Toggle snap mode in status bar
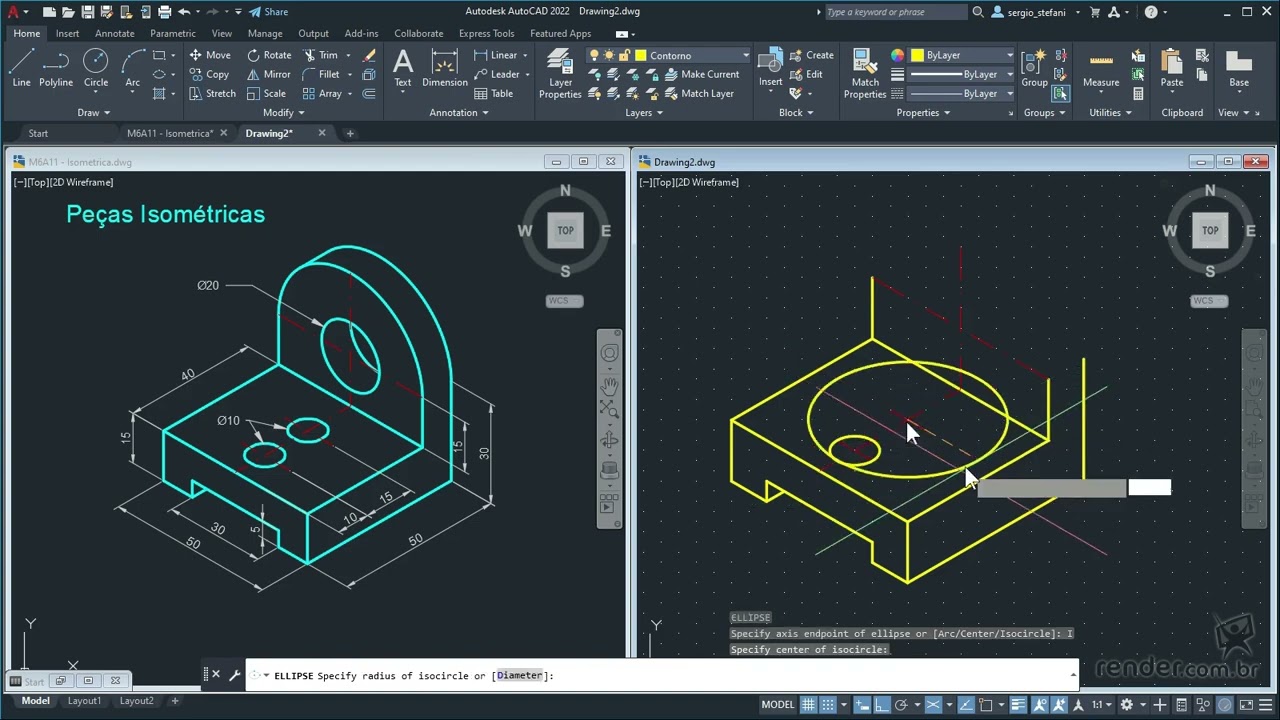 point(826,704)
